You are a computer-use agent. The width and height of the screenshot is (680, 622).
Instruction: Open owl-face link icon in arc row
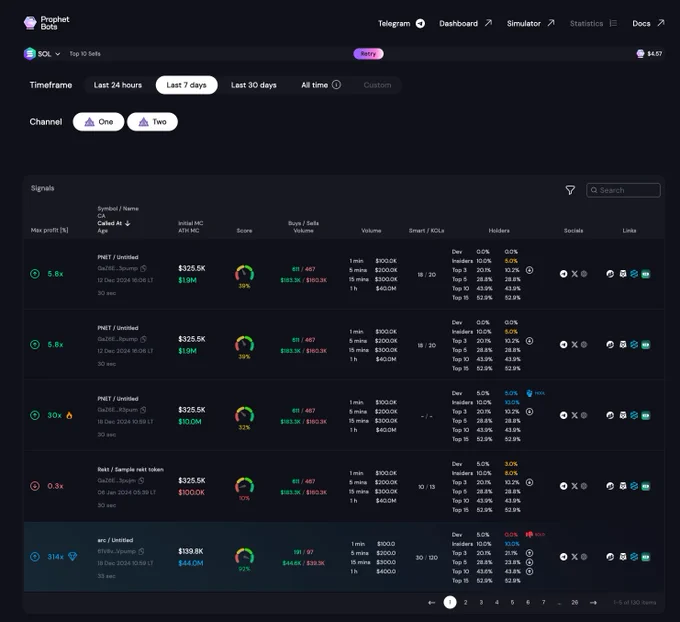click(623, 557)
